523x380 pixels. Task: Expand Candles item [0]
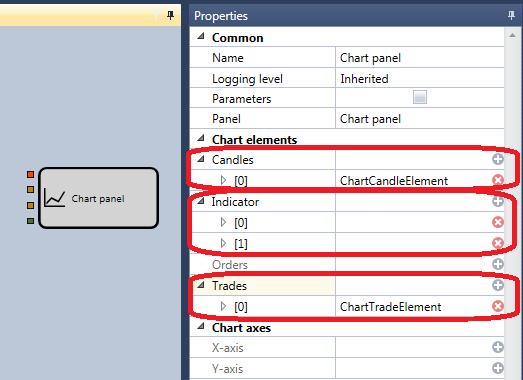click(x=223, y=180)
